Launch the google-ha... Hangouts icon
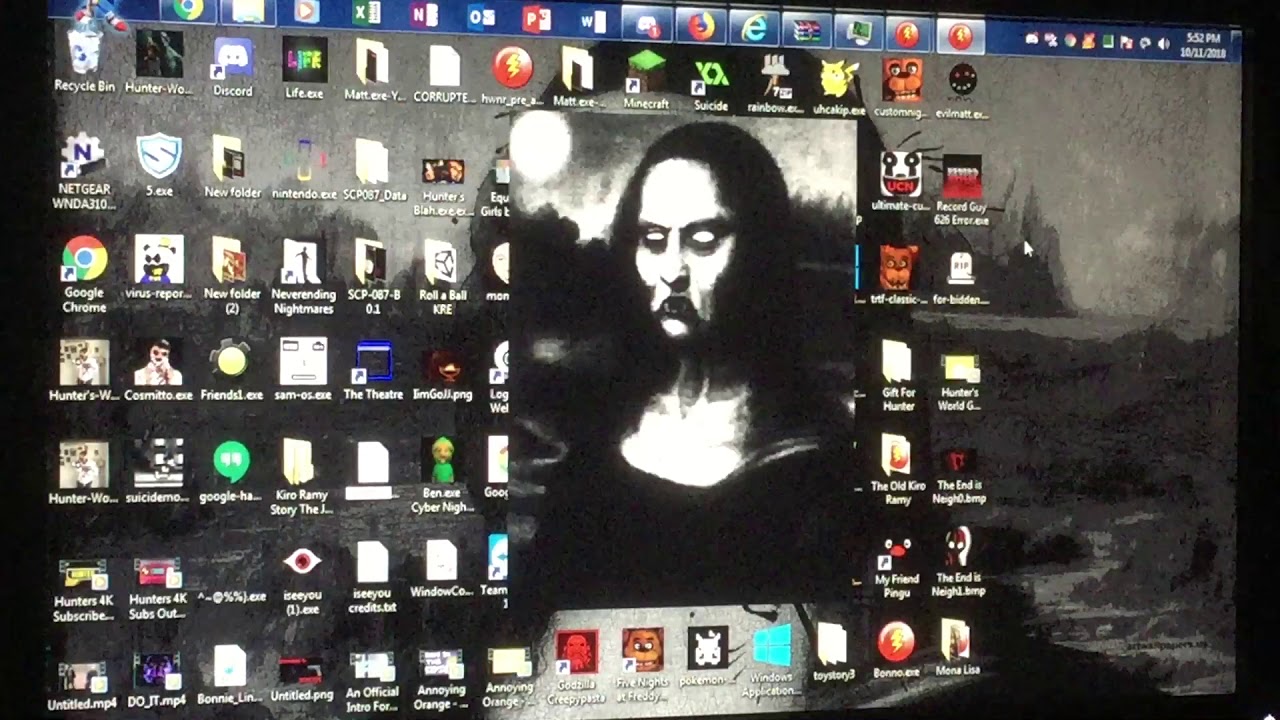 pos(231,470)
